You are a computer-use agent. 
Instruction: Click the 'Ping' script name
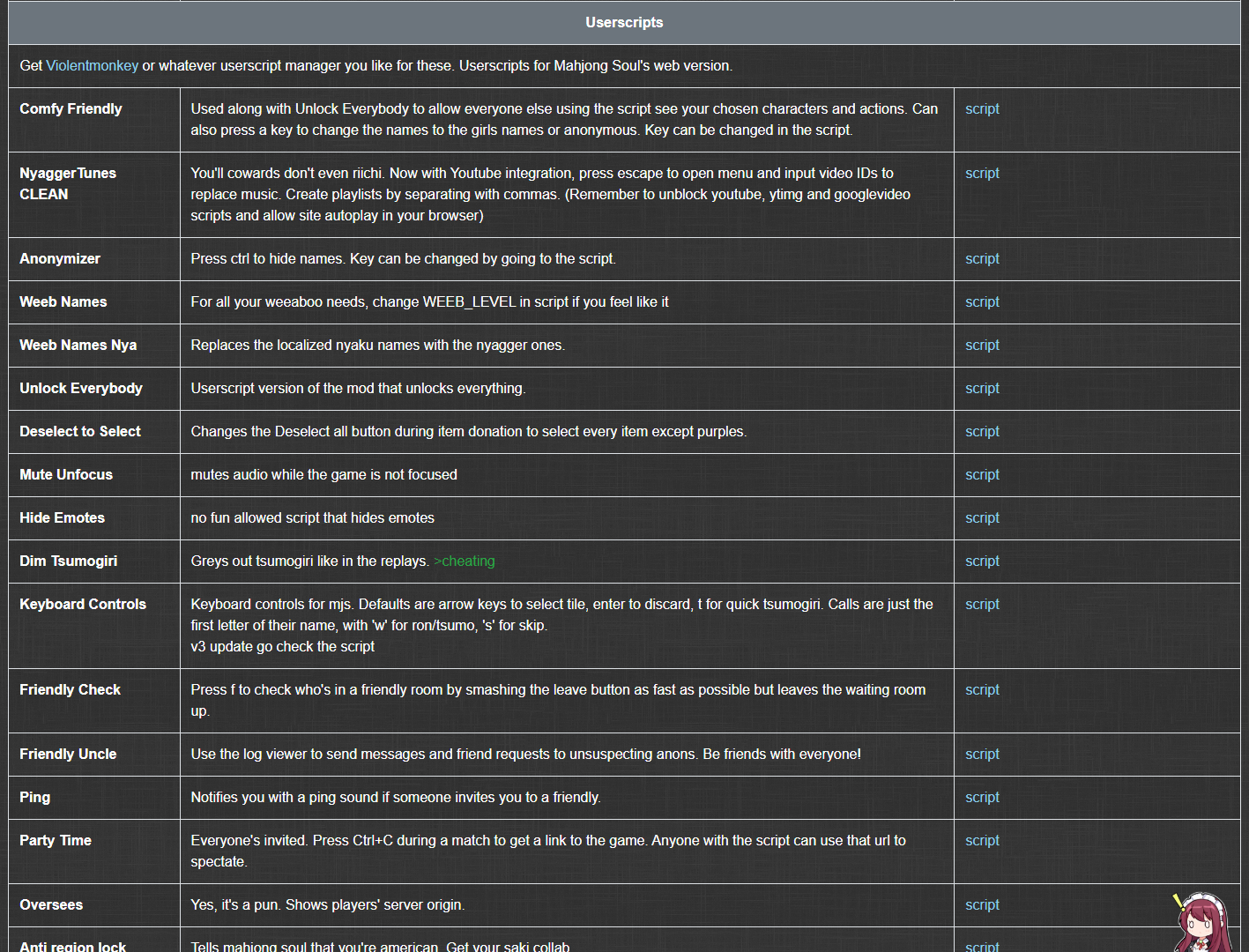tap(35, 797)
